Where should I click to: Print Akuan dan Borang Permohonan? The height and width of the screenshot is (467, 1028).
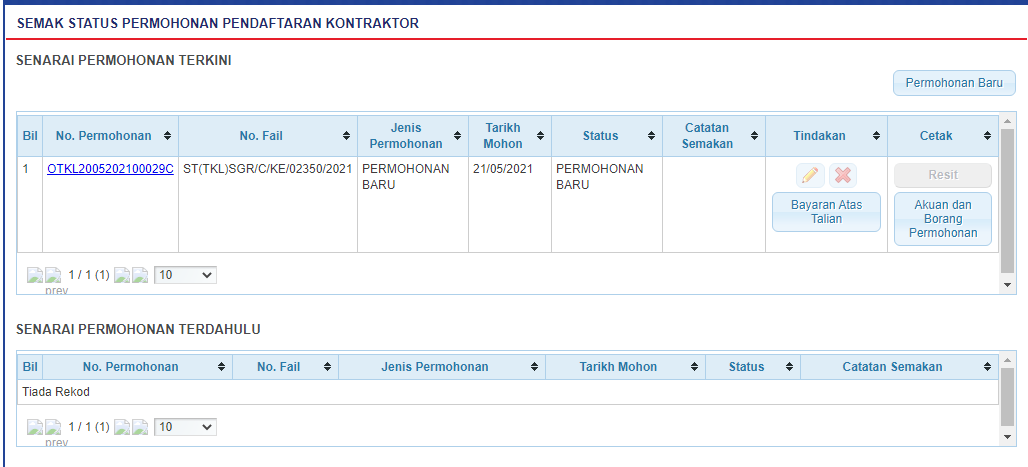pos(942,219)
